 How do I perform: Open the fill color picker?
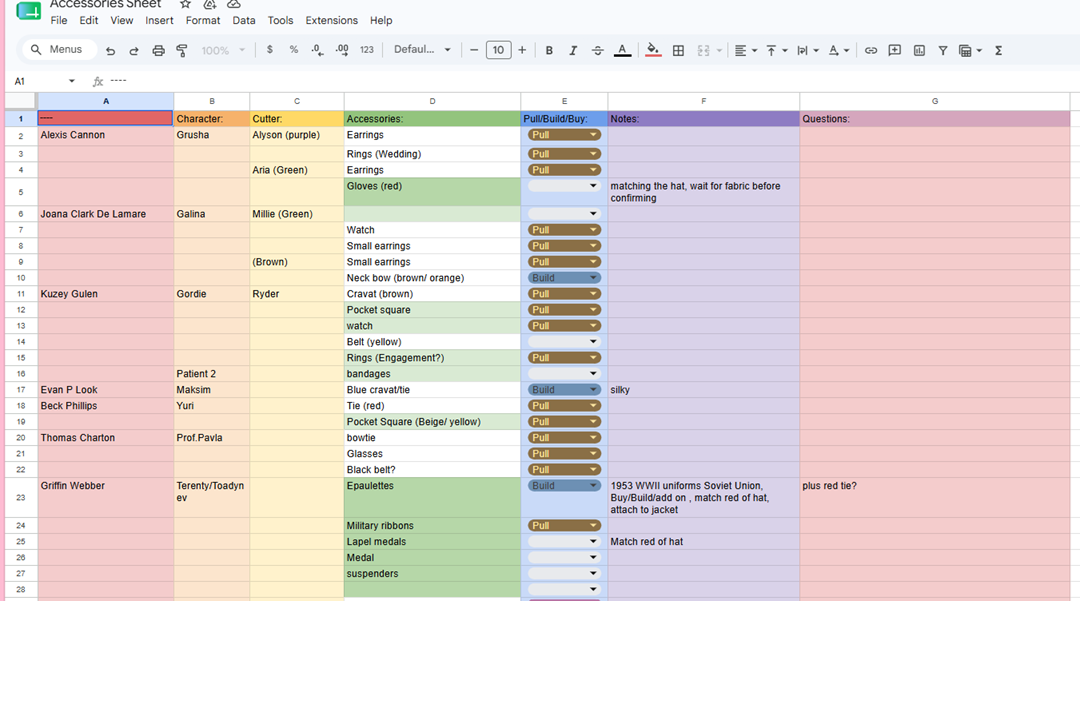[x=653, y=50]
